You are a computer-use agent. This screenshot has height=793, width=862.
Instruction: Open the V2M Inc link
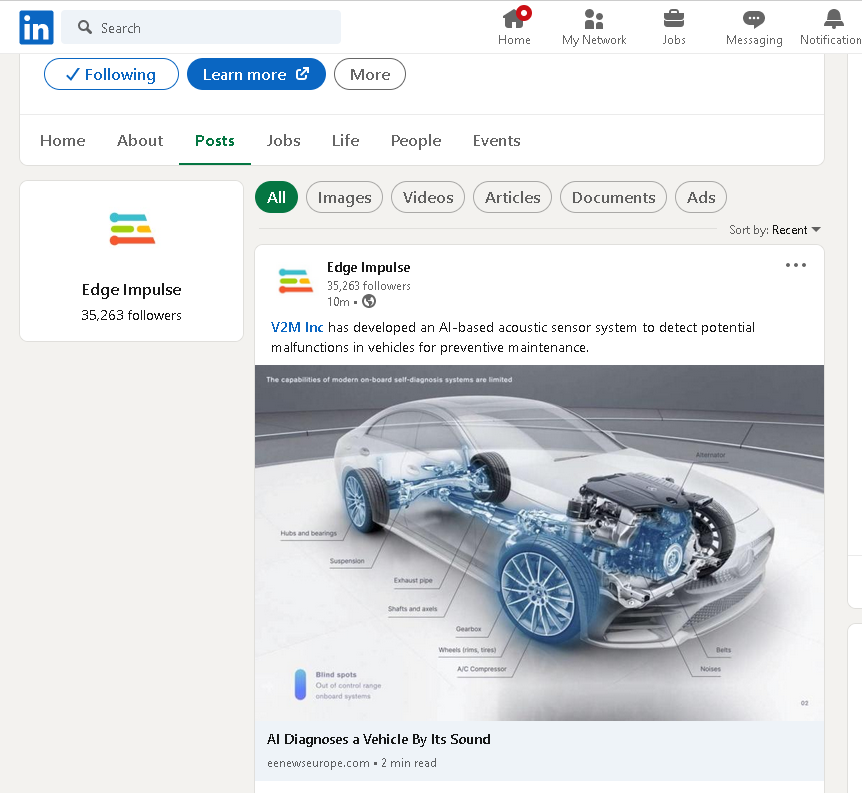(x=297, y=327)
